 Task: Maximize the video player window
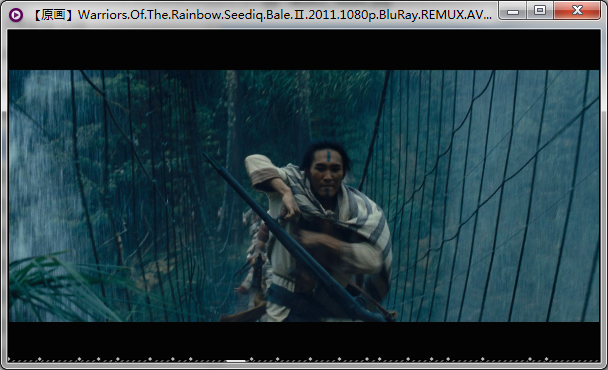click(x=540, y=10)
